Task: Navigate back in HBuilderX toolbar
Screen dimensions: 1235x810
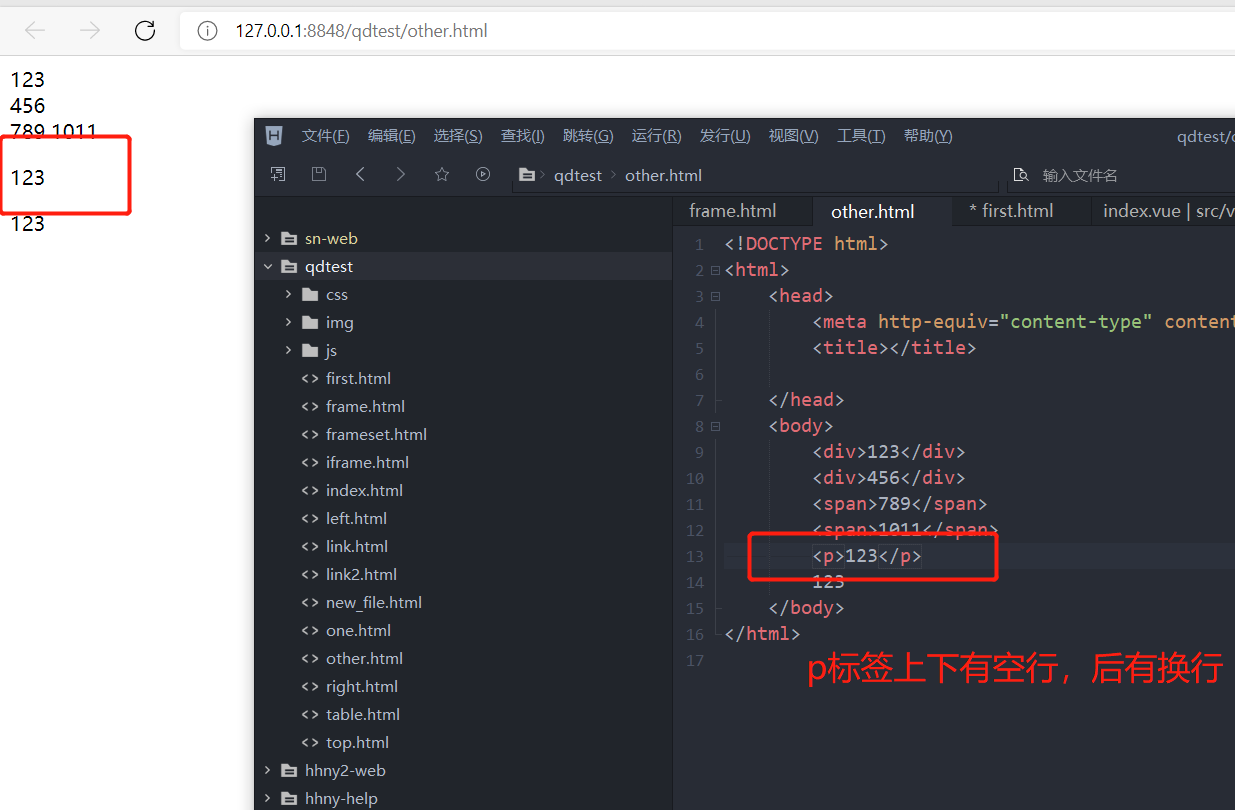Action: coord(360,174)
